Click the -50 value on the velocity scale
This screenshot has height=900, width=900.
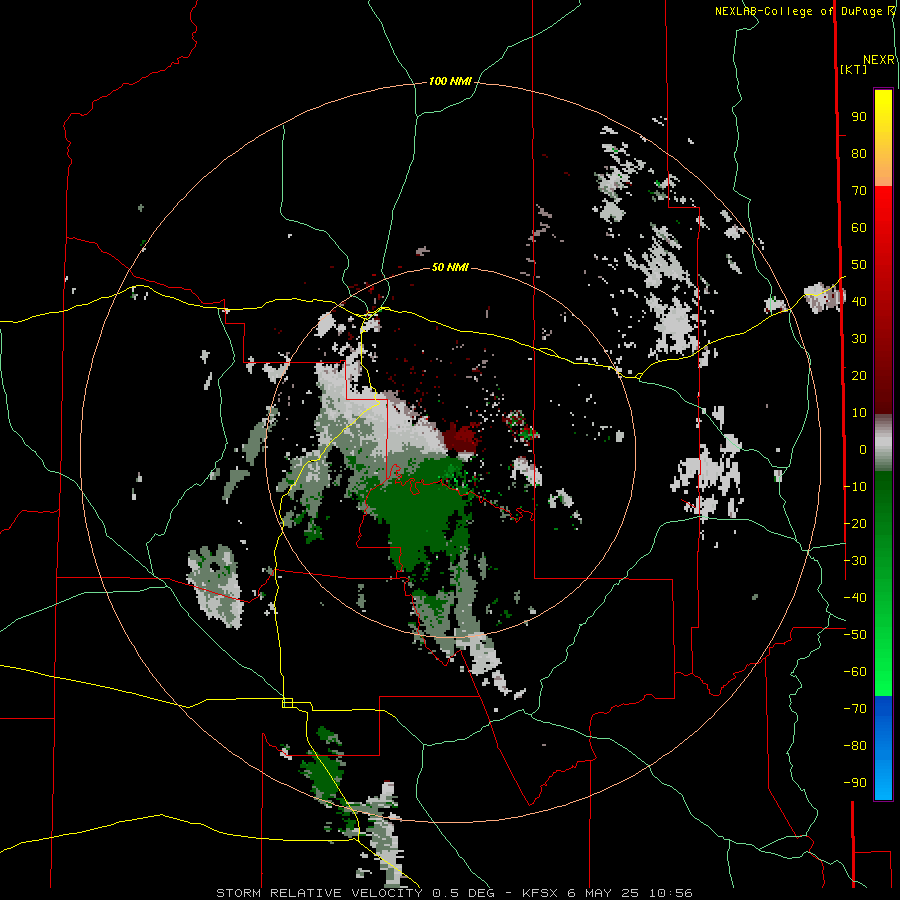pos(855,635)
